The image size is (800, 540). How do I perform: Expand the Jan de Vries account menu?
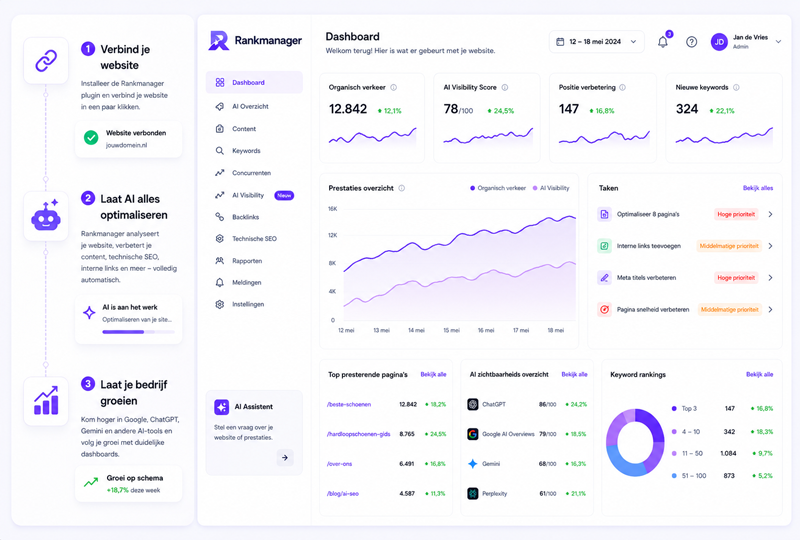(779, 42)
